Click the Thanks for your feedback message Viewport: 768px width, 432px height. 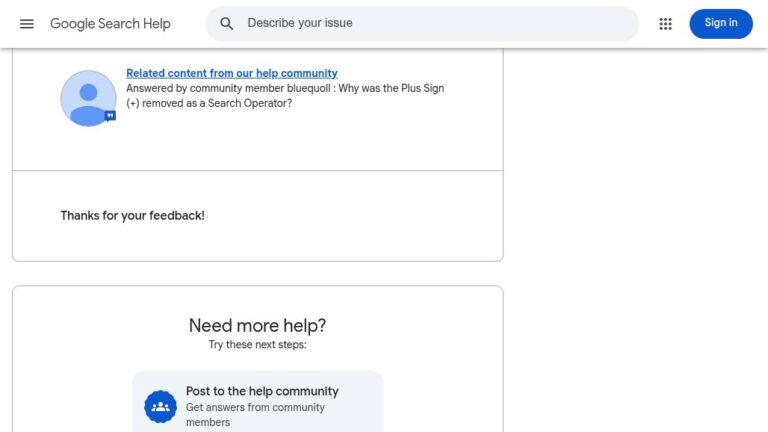[x=132, y=216]
